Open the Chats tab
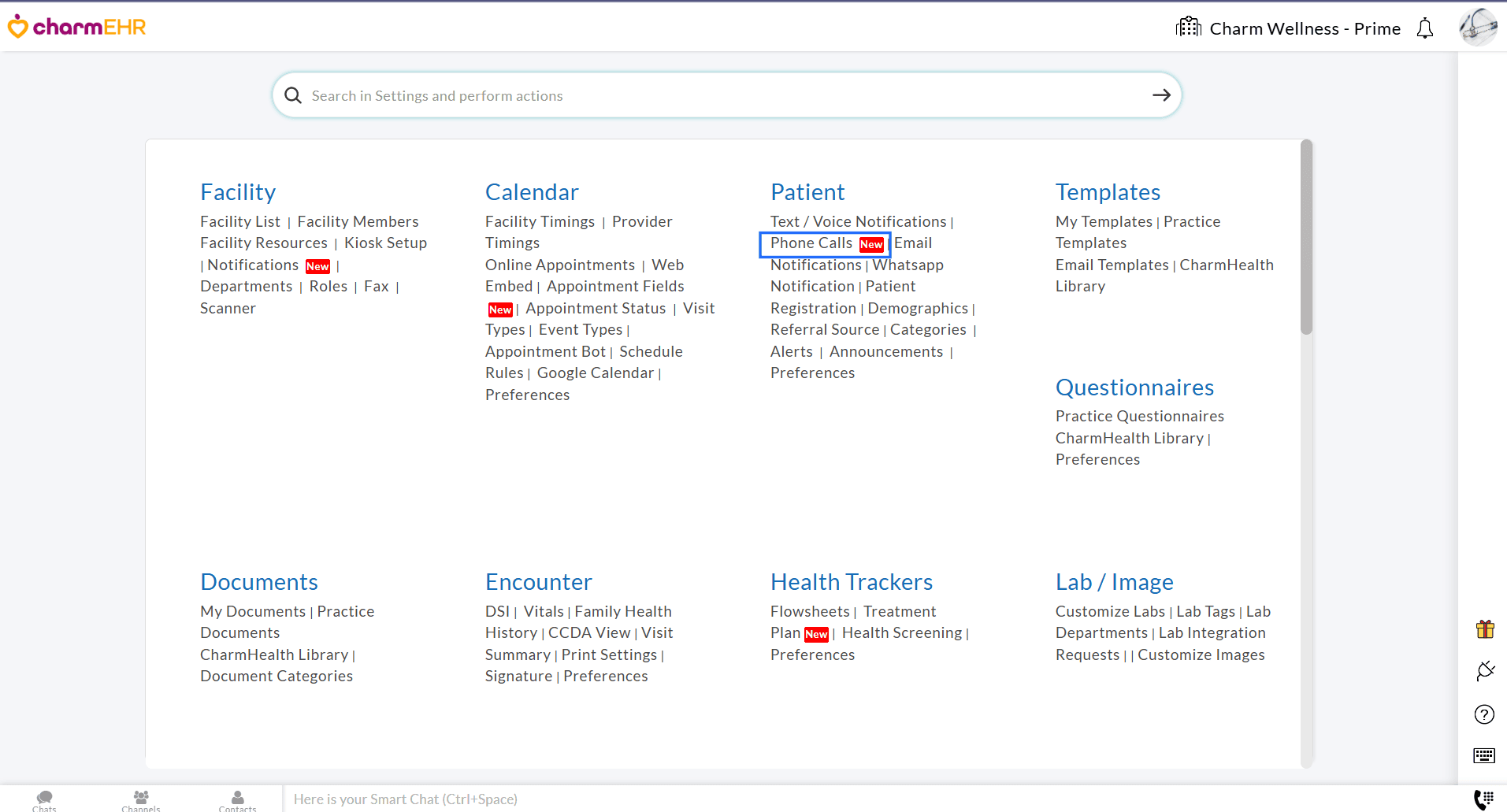The image size is (1507, 812). 45,801
